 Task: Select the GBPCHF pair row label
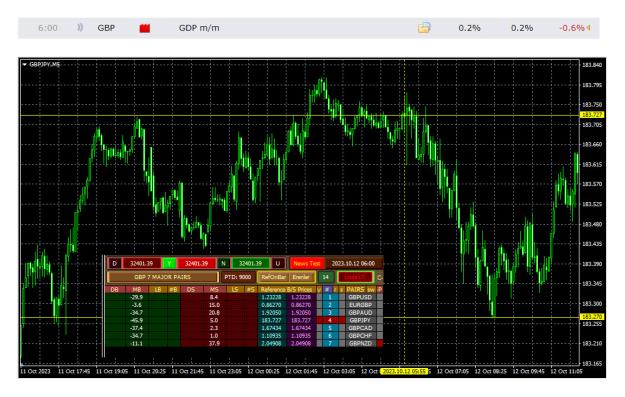pyautogui.click(x=360, y=336)
